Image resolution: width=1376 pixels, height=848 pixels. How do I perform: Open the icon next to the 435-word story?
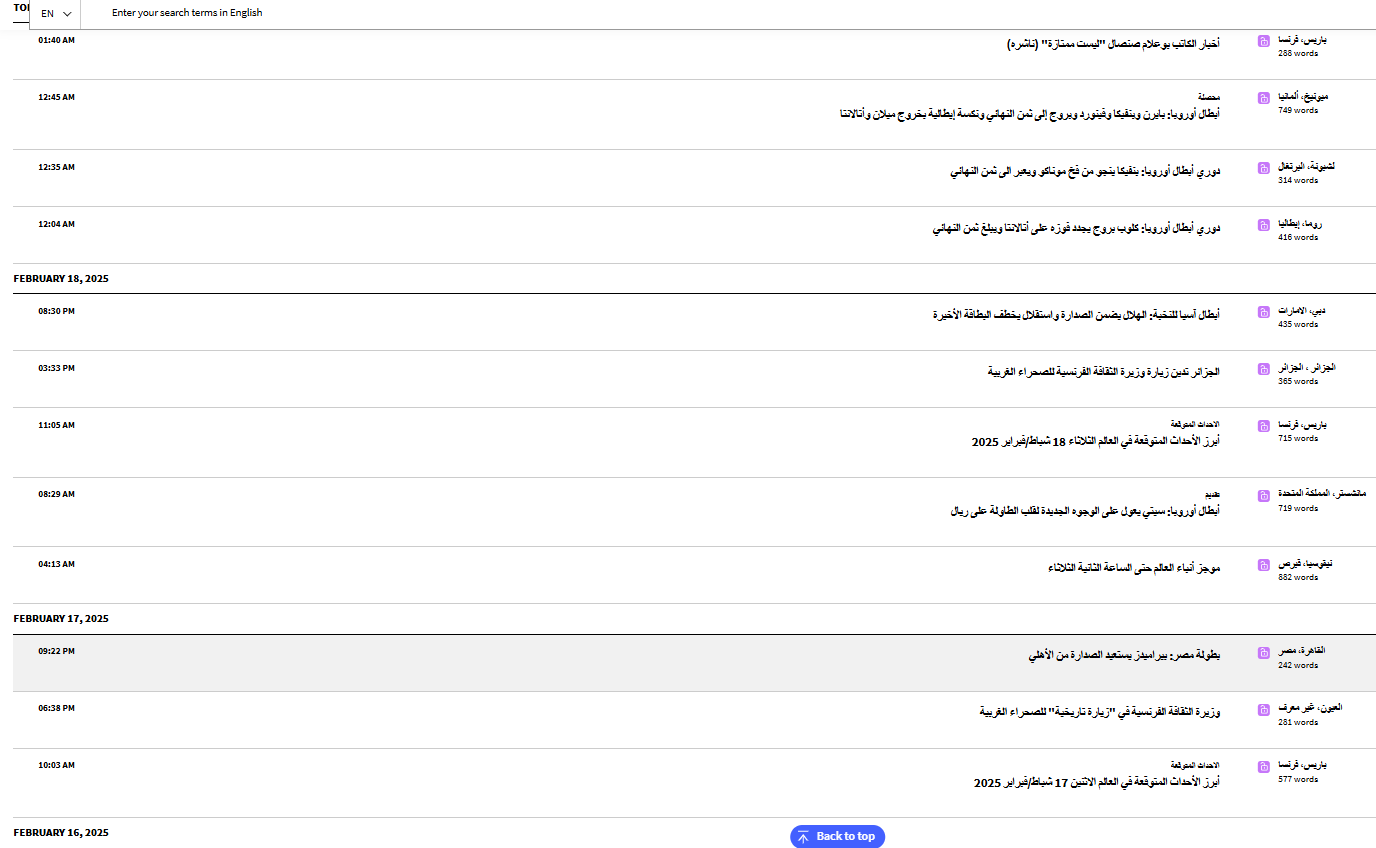tap(1264, 312)
